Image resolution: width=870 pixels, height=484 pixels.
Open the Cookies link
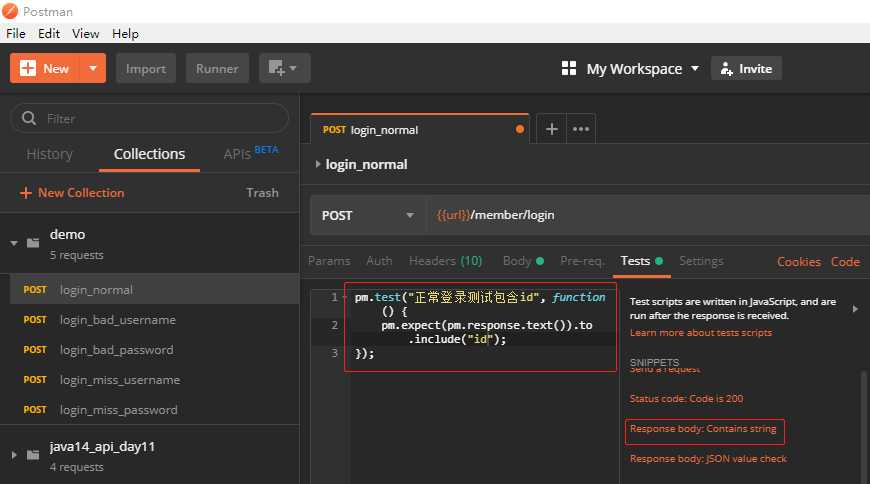point(798,261)
